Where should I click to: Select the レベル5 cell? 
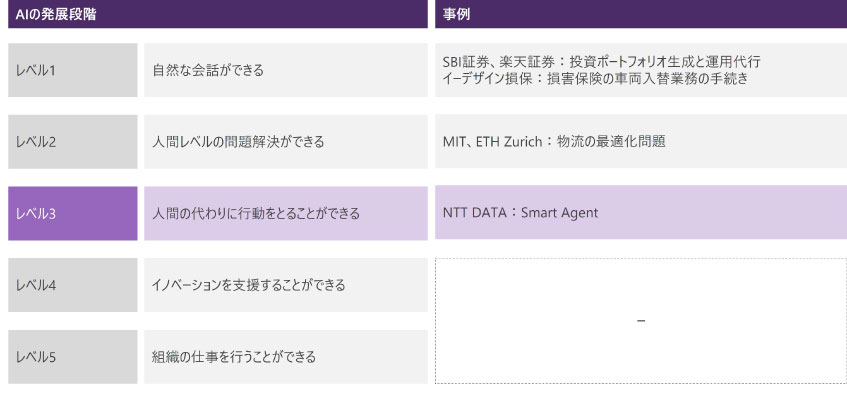click(x=72, y=357)
